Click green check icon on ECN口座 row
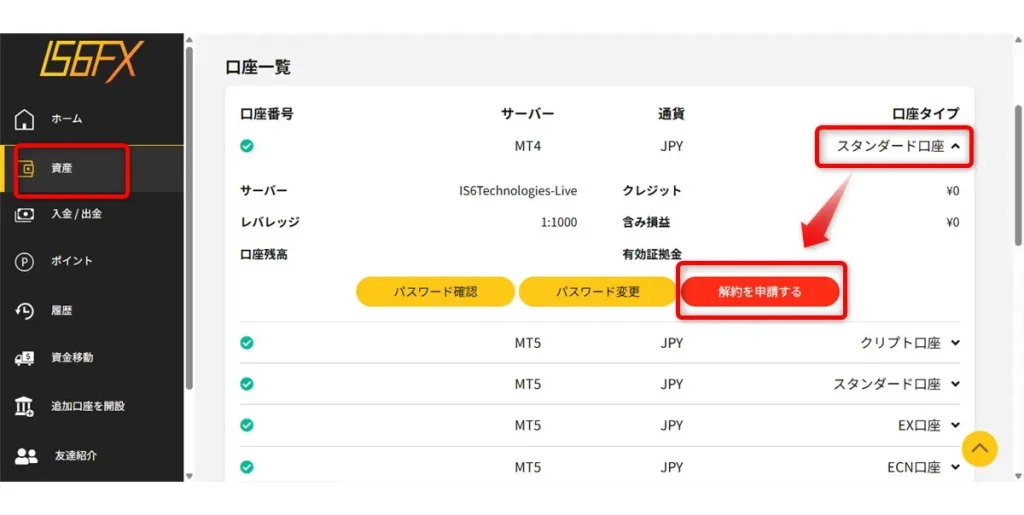This screenshot has width=1024, height=515. tap(247, 467)
